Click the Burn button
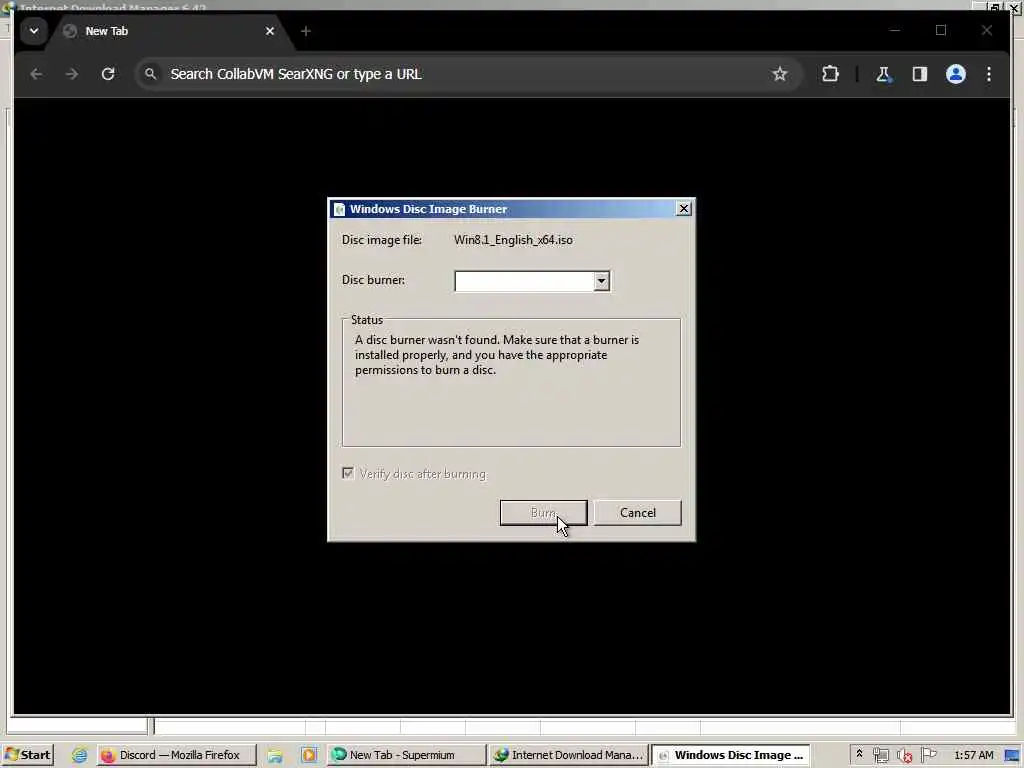The width and height of the screenshot is (1024, 768). coord(543,513)
